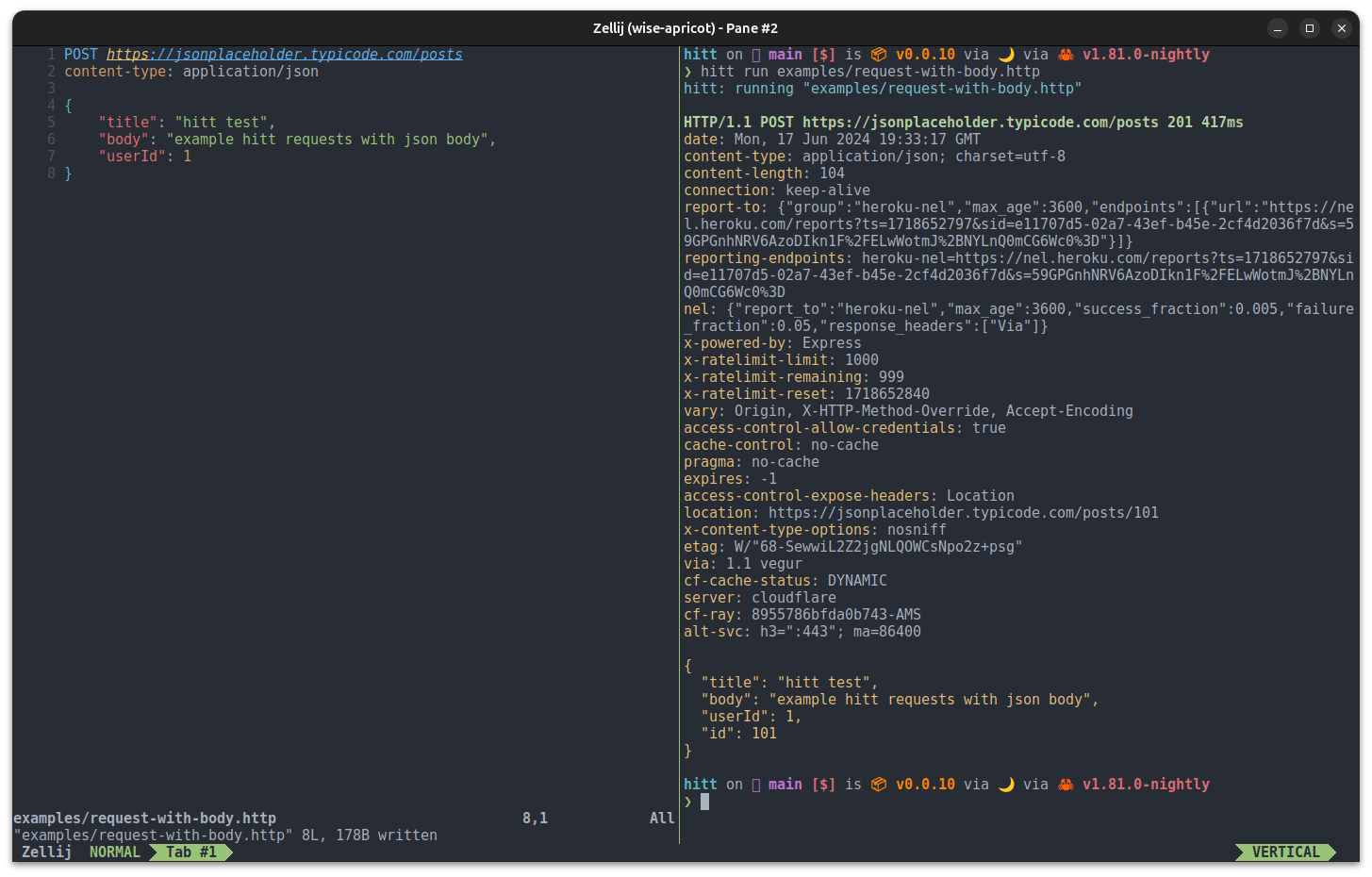The width and height of the screenshot is (1372, 877).
Task: Click 'access-control-allow-credentials: true' header
Action: tap(845, 428)
